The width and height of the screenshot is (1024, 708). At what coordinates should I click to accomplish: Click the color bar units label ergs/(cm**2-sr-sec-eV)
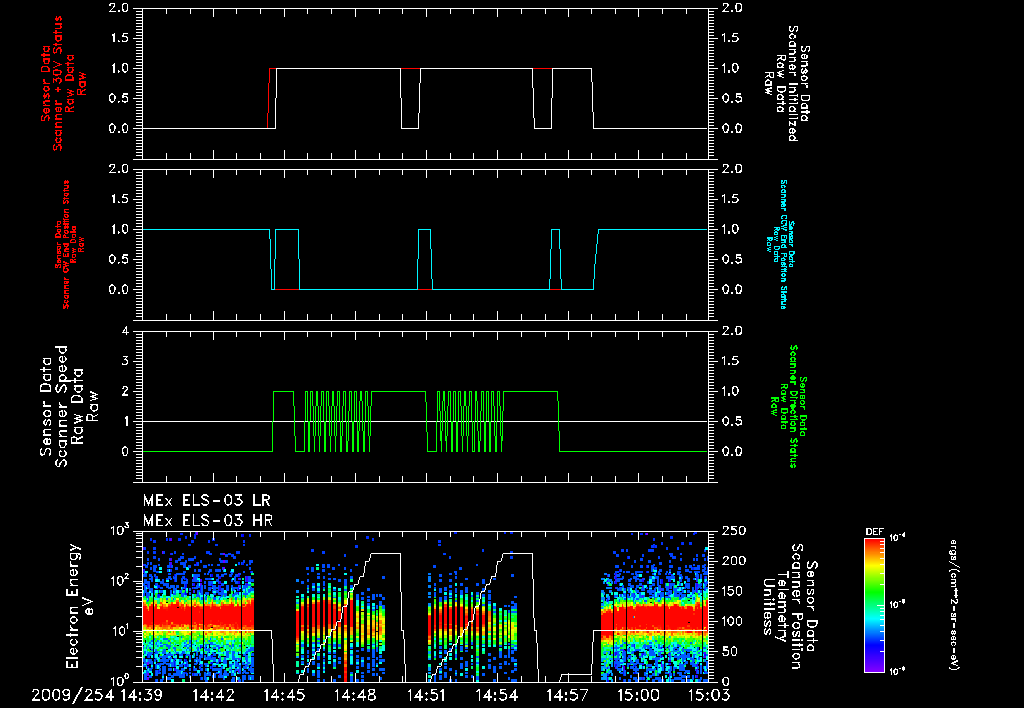(x=953, y=604)
